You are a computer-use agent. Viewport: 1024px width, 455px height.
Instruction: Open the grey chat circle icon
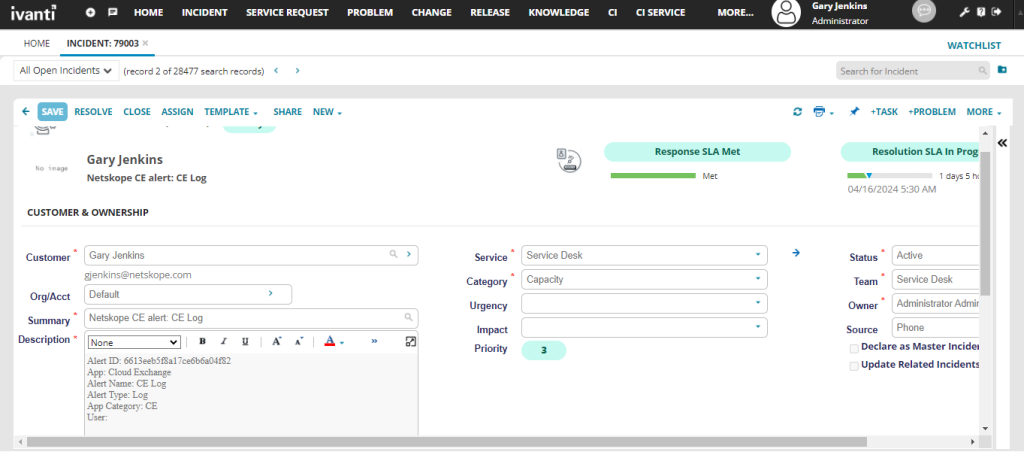point(923,11)
